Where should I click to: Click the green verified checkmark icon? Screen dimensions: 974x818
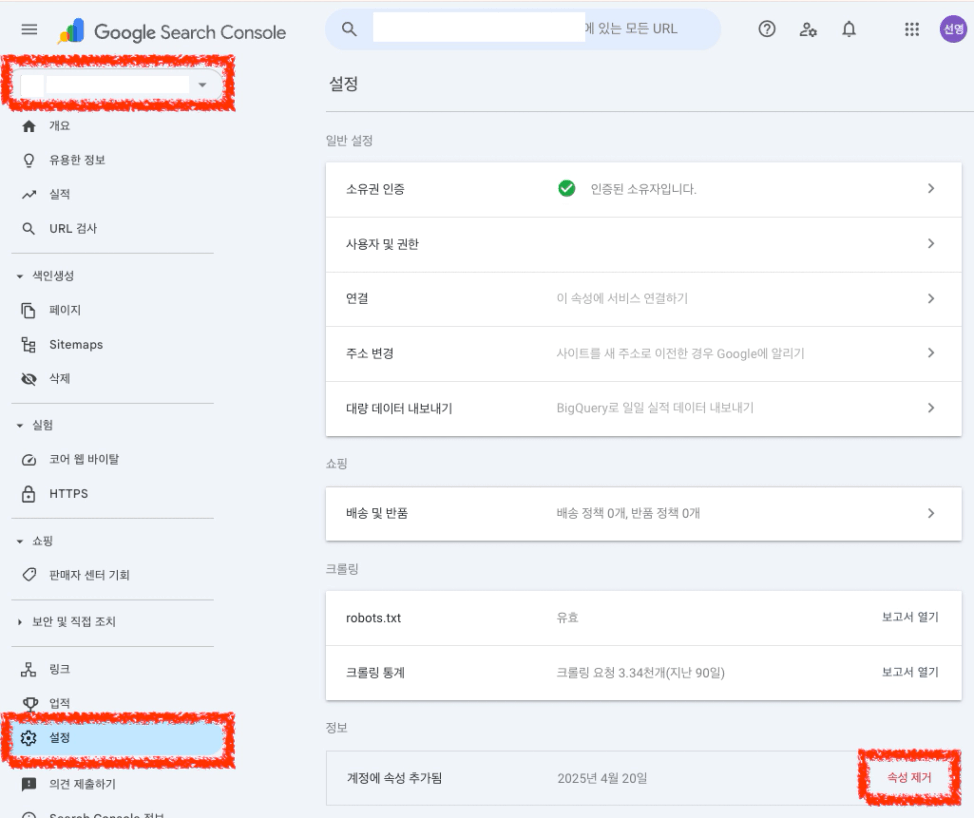click(567, 188)
